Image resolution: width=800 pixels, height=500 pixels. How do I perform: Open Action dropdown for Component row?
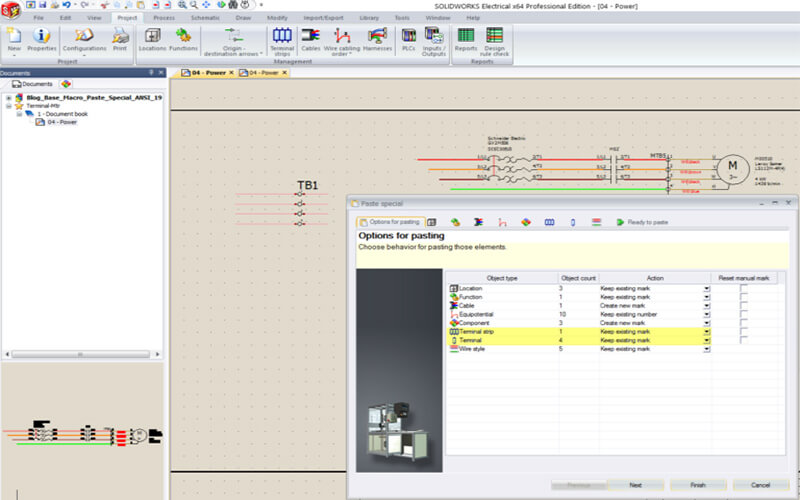point(707,323)
